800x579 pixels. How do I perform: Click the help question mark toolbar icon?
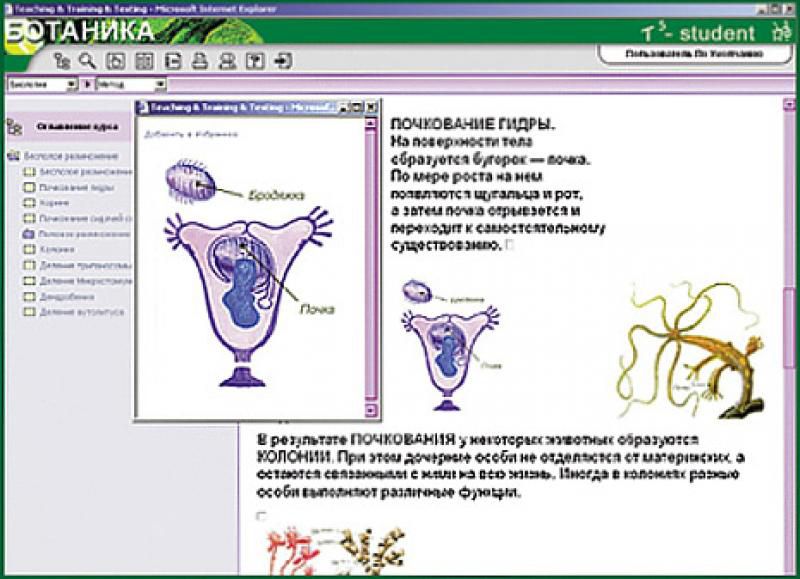(x=255, y=60)
